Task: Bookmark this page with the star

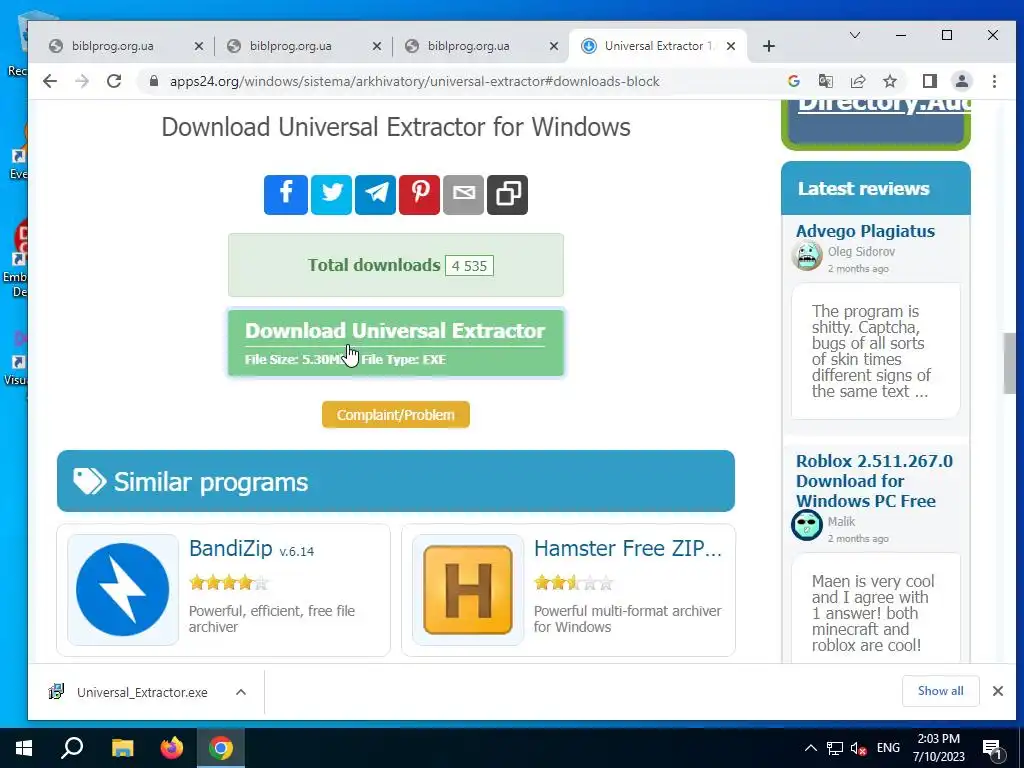Action: 889,81
